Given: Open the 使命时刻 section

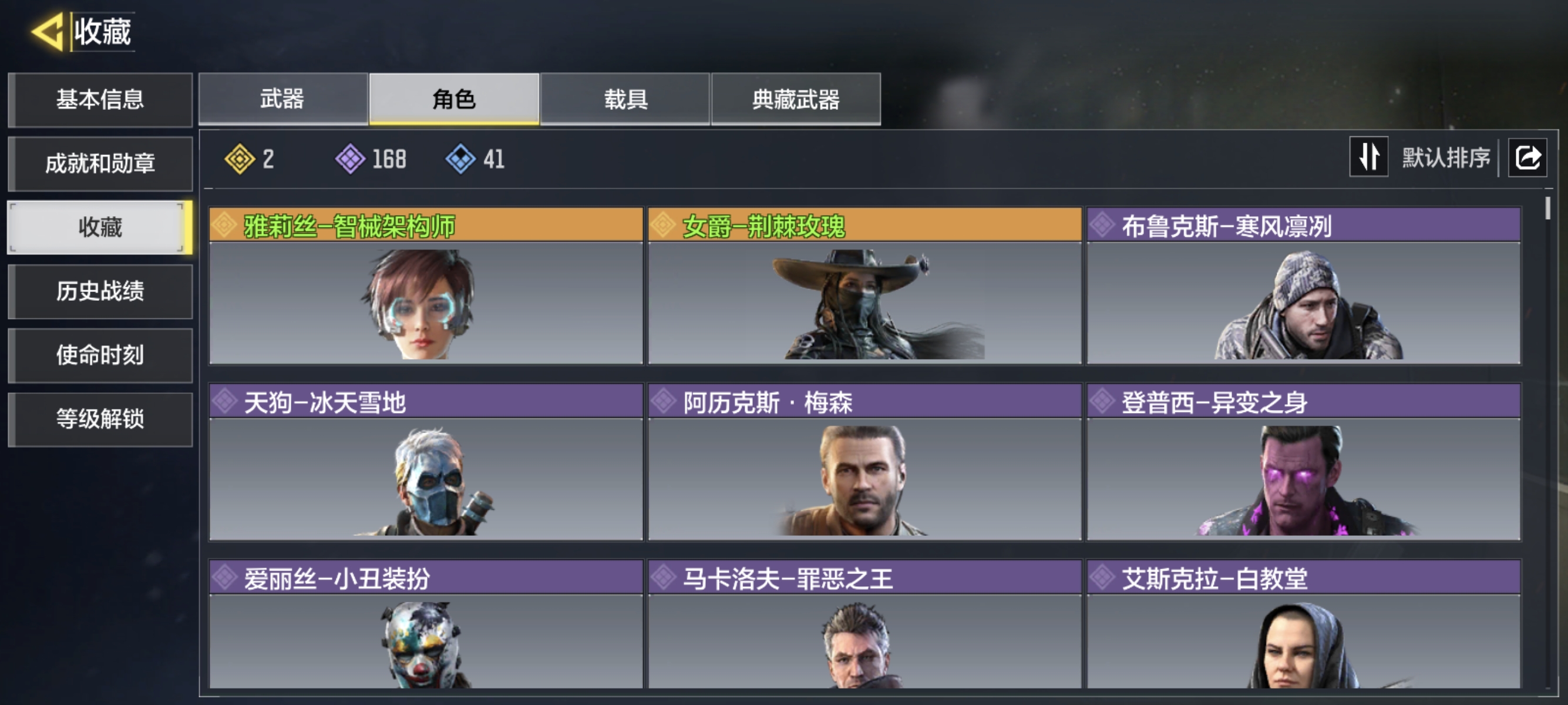Looking at the screenshot, I should point(100,355).
